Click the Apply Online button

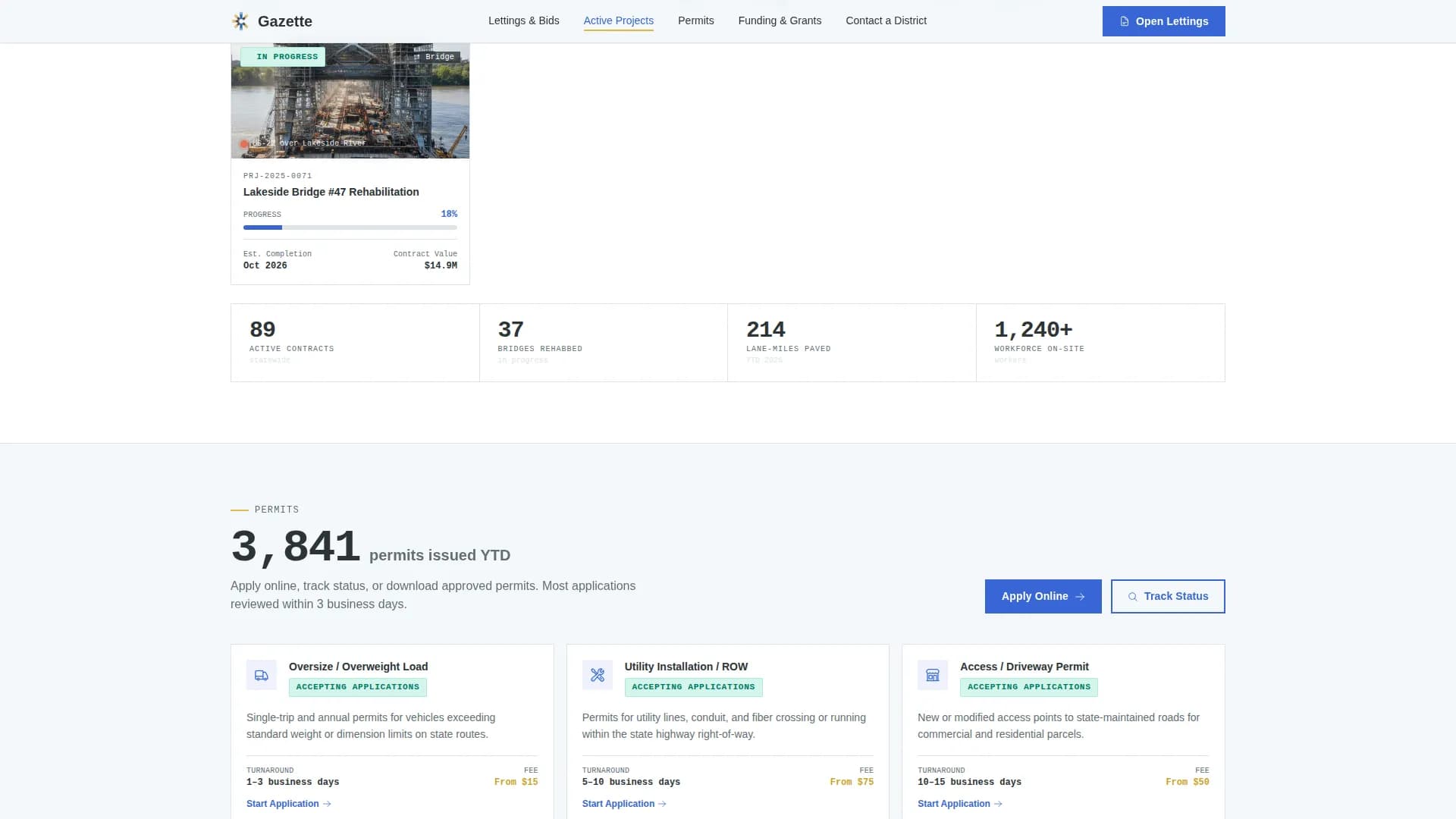1043,597
